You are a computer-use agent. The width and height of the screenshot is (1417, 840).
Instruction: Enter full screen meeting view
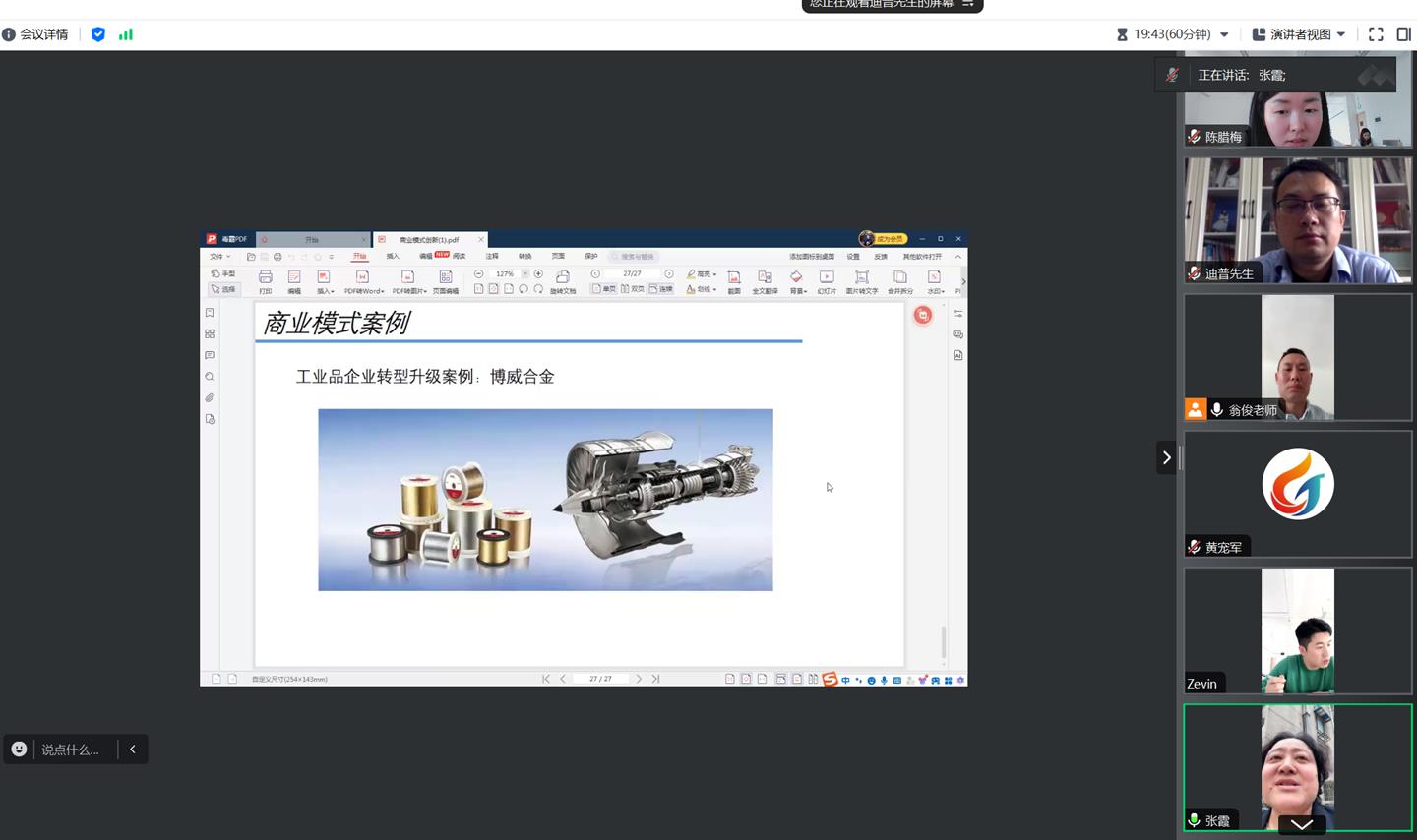[x=1376, y=34]
